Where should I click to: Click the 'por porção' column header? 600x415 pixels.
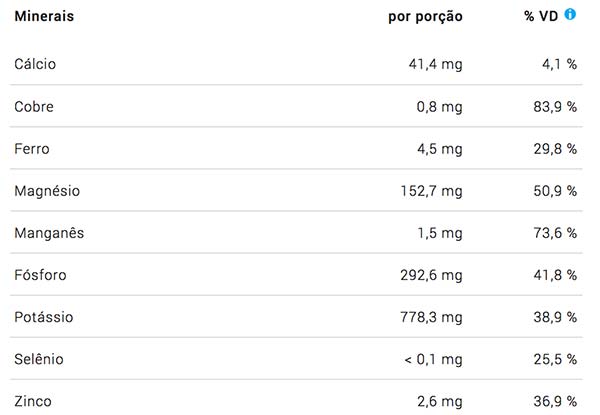(x=425, y=17)
